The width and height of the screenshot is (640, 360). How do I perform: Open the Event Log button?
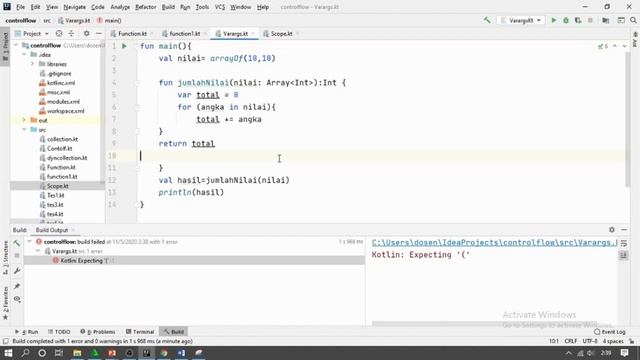(x=610, y=332)
